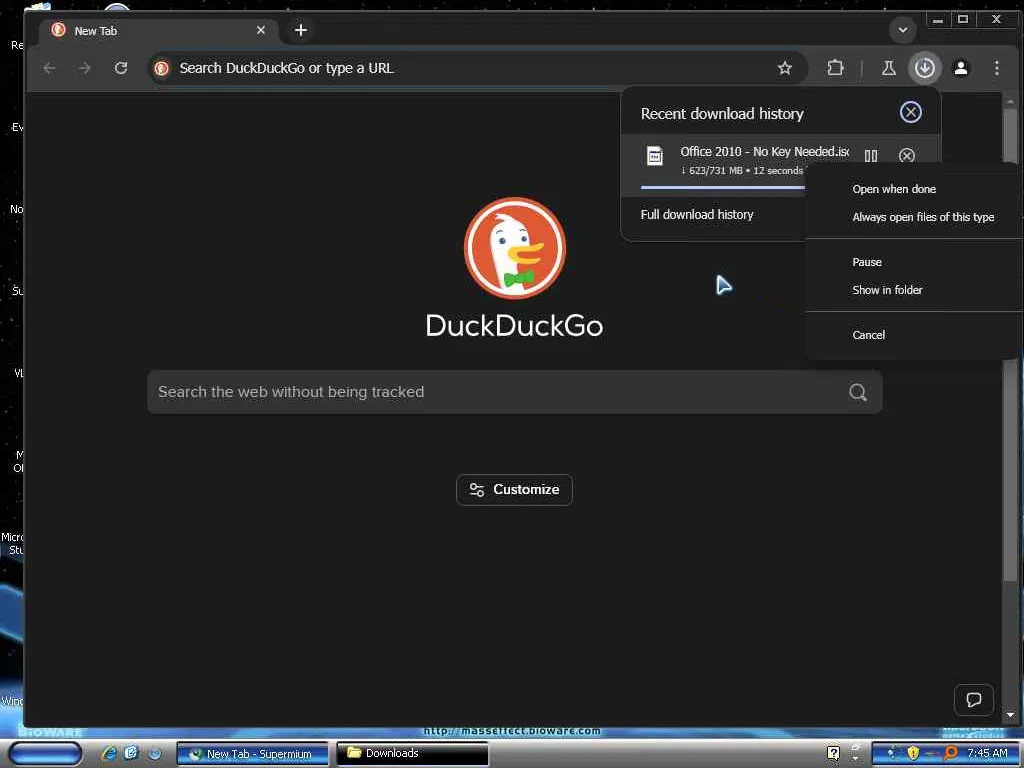Click the Start button on taskbar
Viewport: 1024px width, 768px height.
[x=44, y=753]
